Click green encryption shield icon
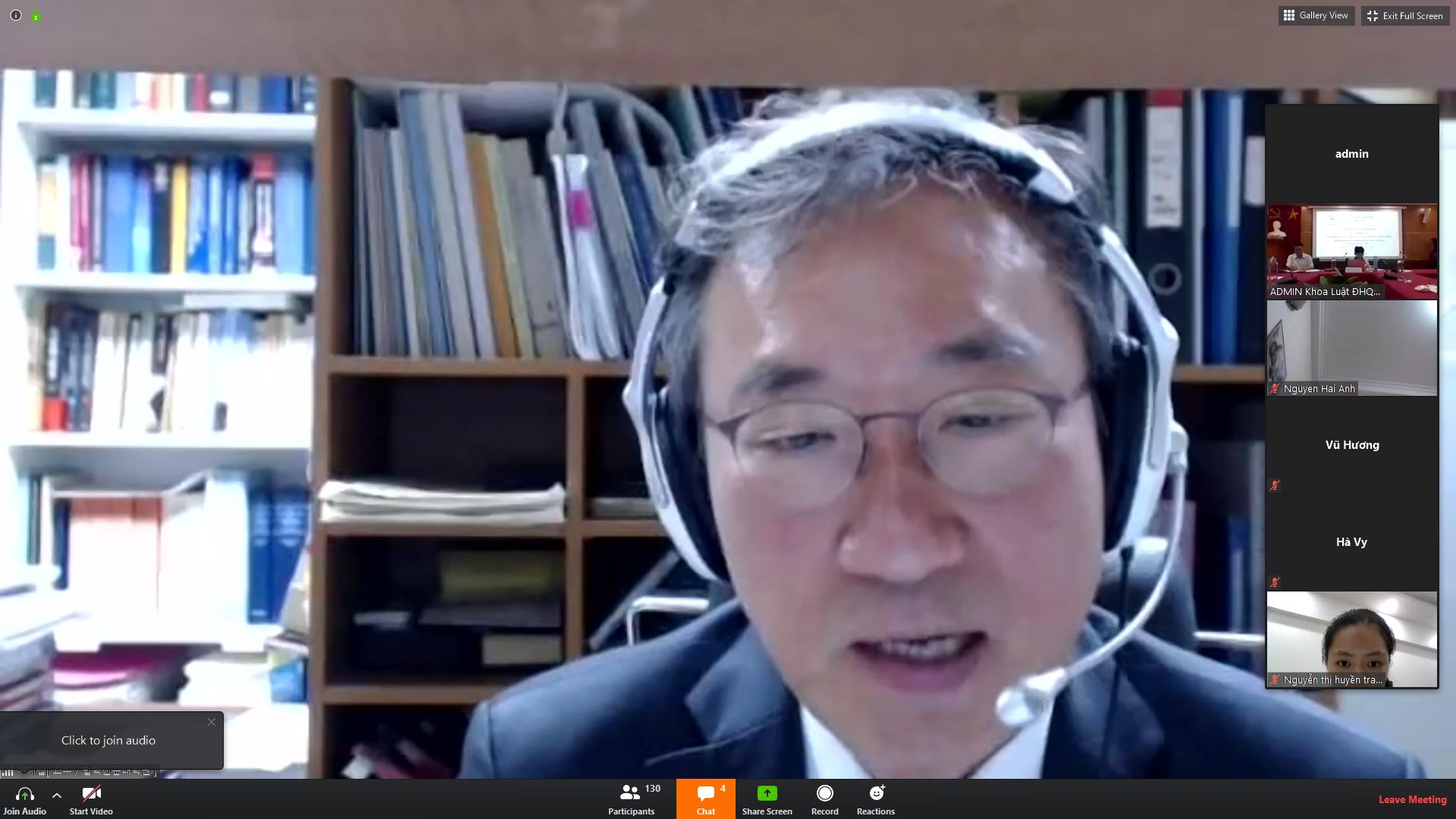Image resolution: width=1456 pixels, height=819 pixels. pos(36,16)
